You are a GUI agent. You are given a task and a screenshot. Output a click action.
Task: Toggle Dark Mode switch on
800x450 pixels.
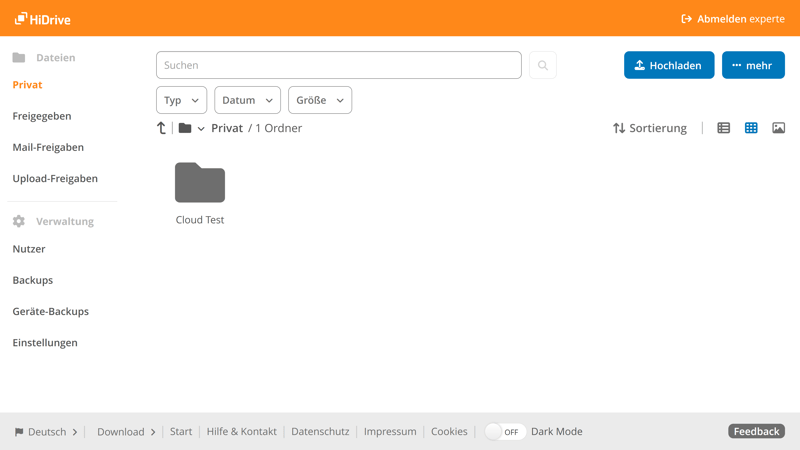click(x=504, y=432)
